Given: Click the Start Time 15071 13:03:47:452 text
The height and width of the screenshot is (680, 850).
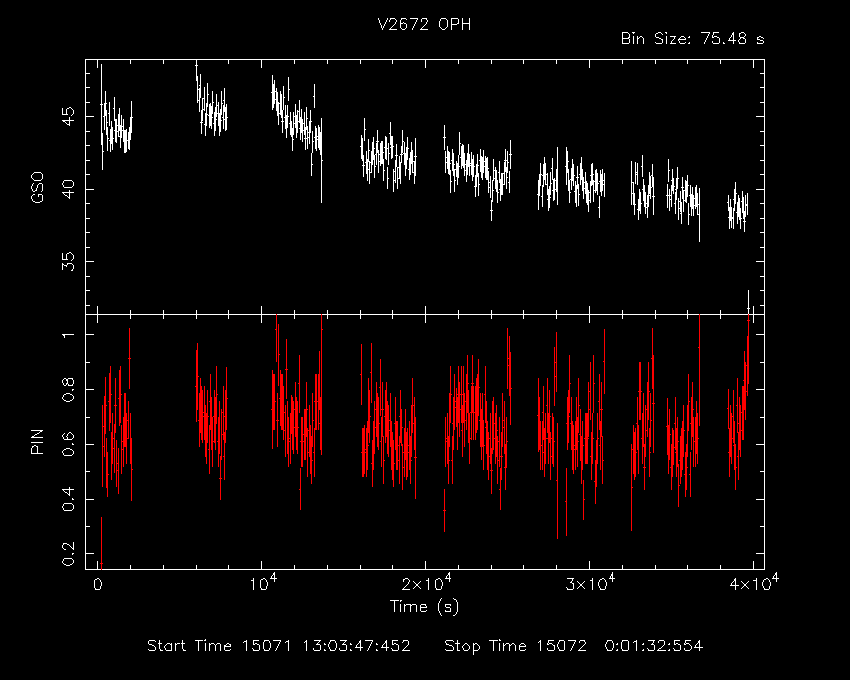Looking at the screenshot, I should click(x=279, y=646).
